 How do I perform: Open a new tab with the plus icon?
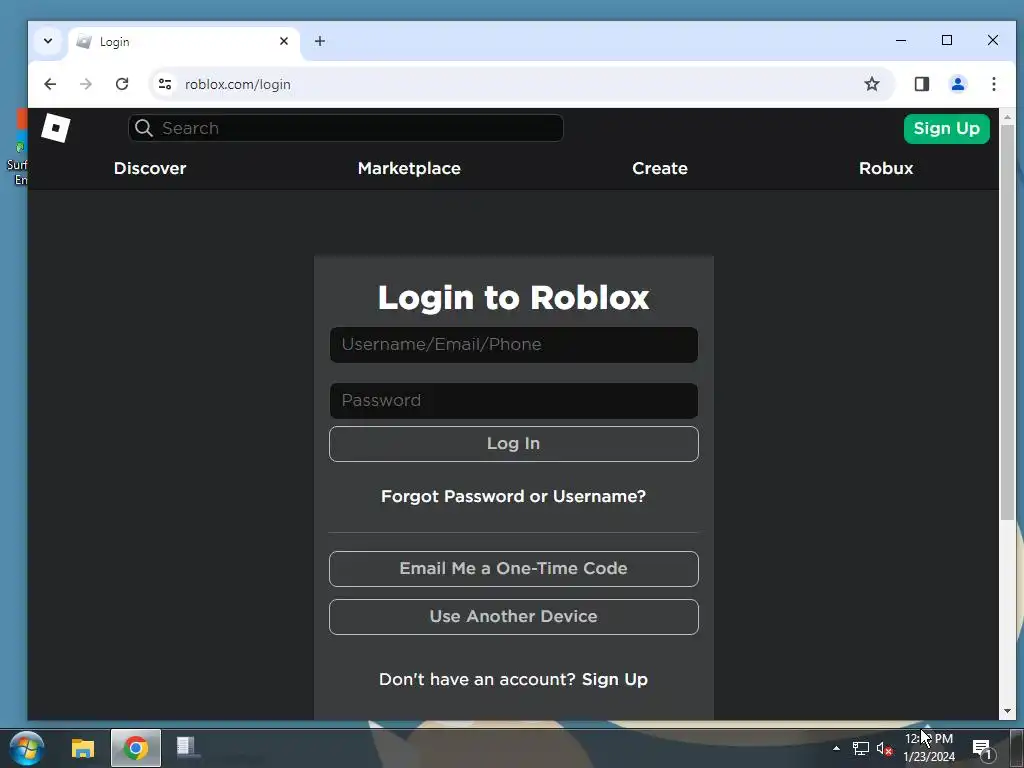(x=319, y=41)
